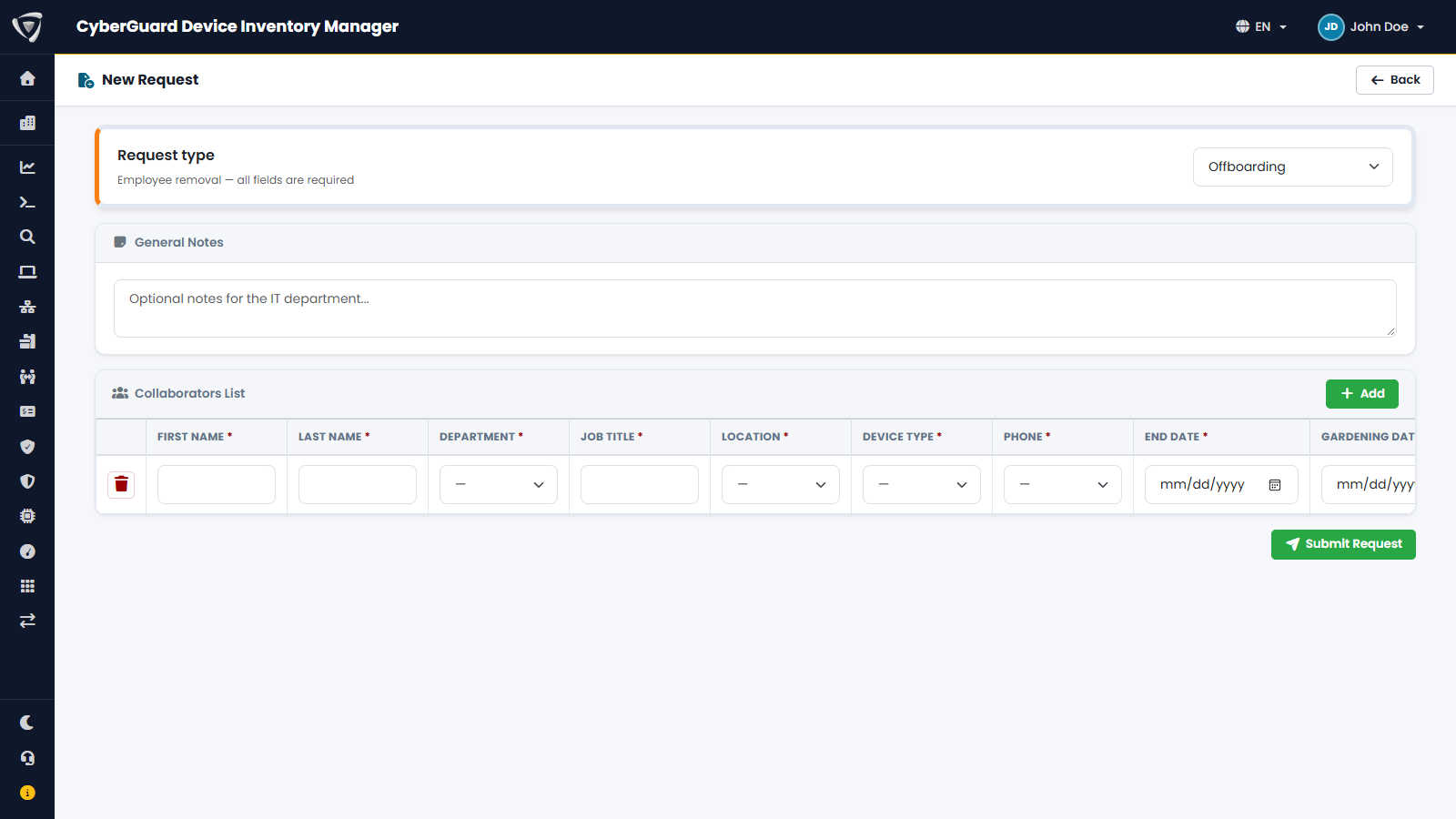This screenshot has height=819, width=1456.
Task: Click the yellow info icon in sidebar
Action: pyautogui.click(x=27, y=793)
